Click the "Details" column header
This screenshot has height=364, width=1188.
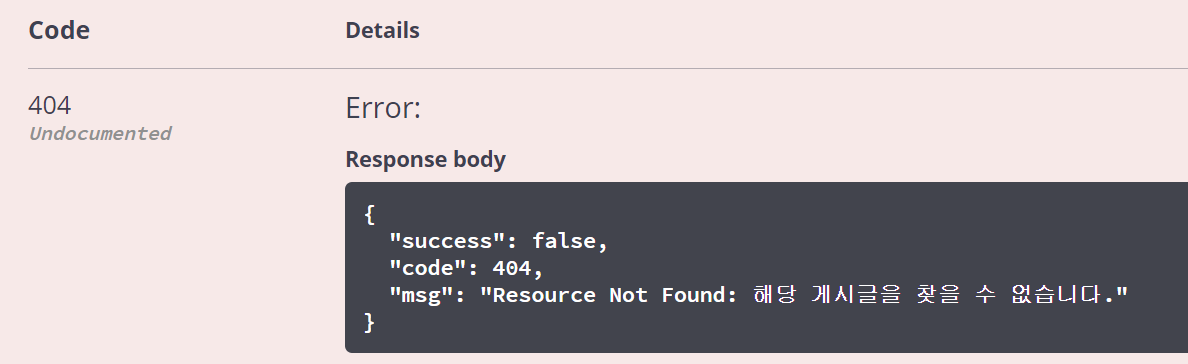pos(383,30)
